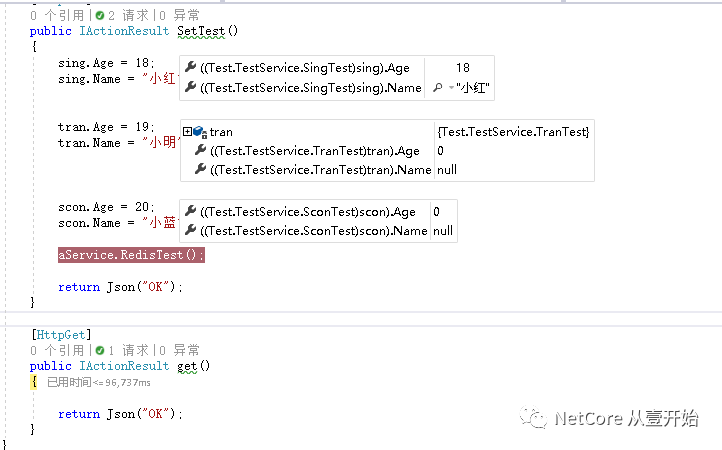Click wrench icon beside scon Age property
722x450 pixels.
click(x=191, y=211)
